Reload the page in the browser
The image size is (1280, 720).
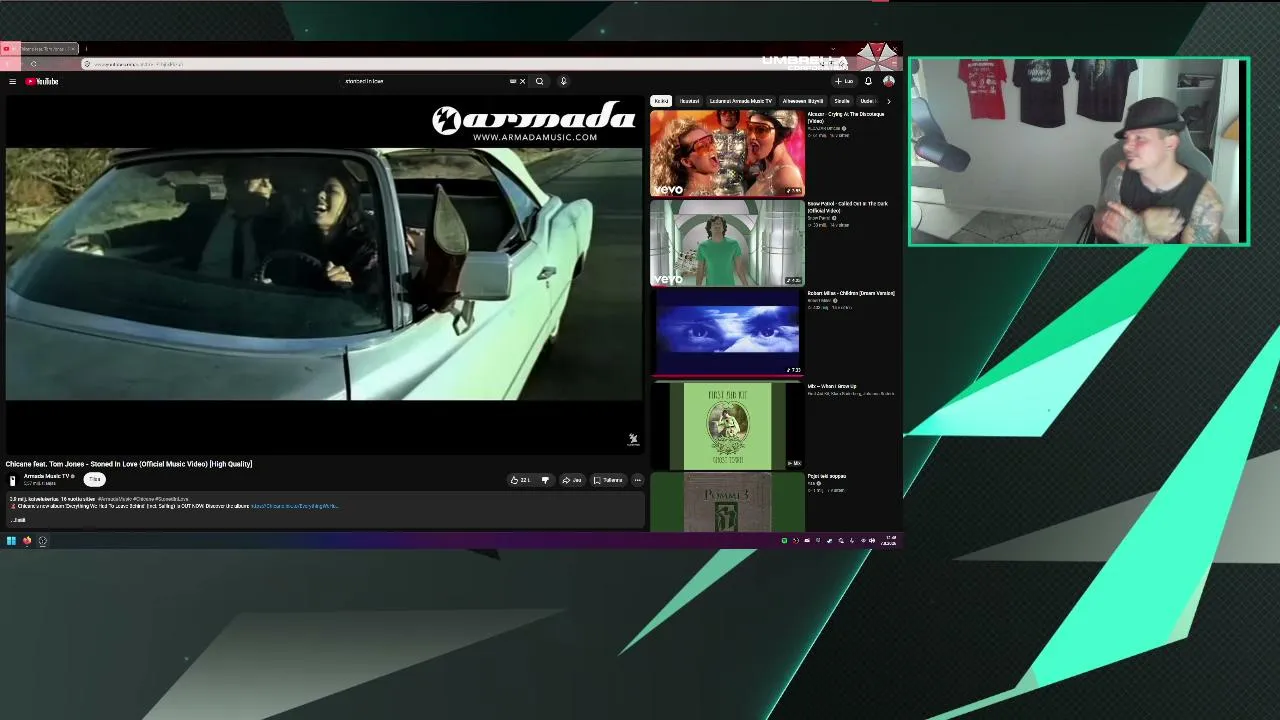(x=33, y=64)
